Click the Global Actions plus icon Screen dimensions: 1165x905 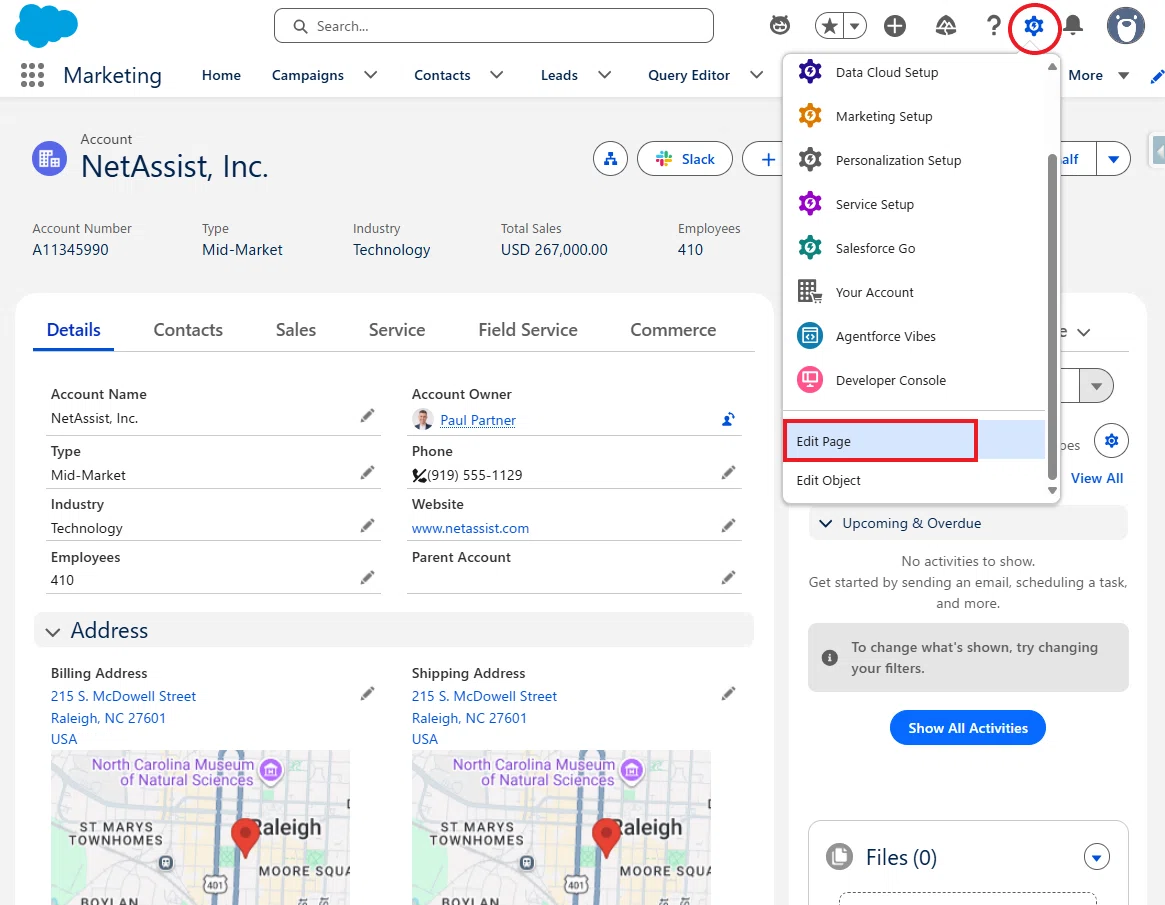tap(895, 26)
